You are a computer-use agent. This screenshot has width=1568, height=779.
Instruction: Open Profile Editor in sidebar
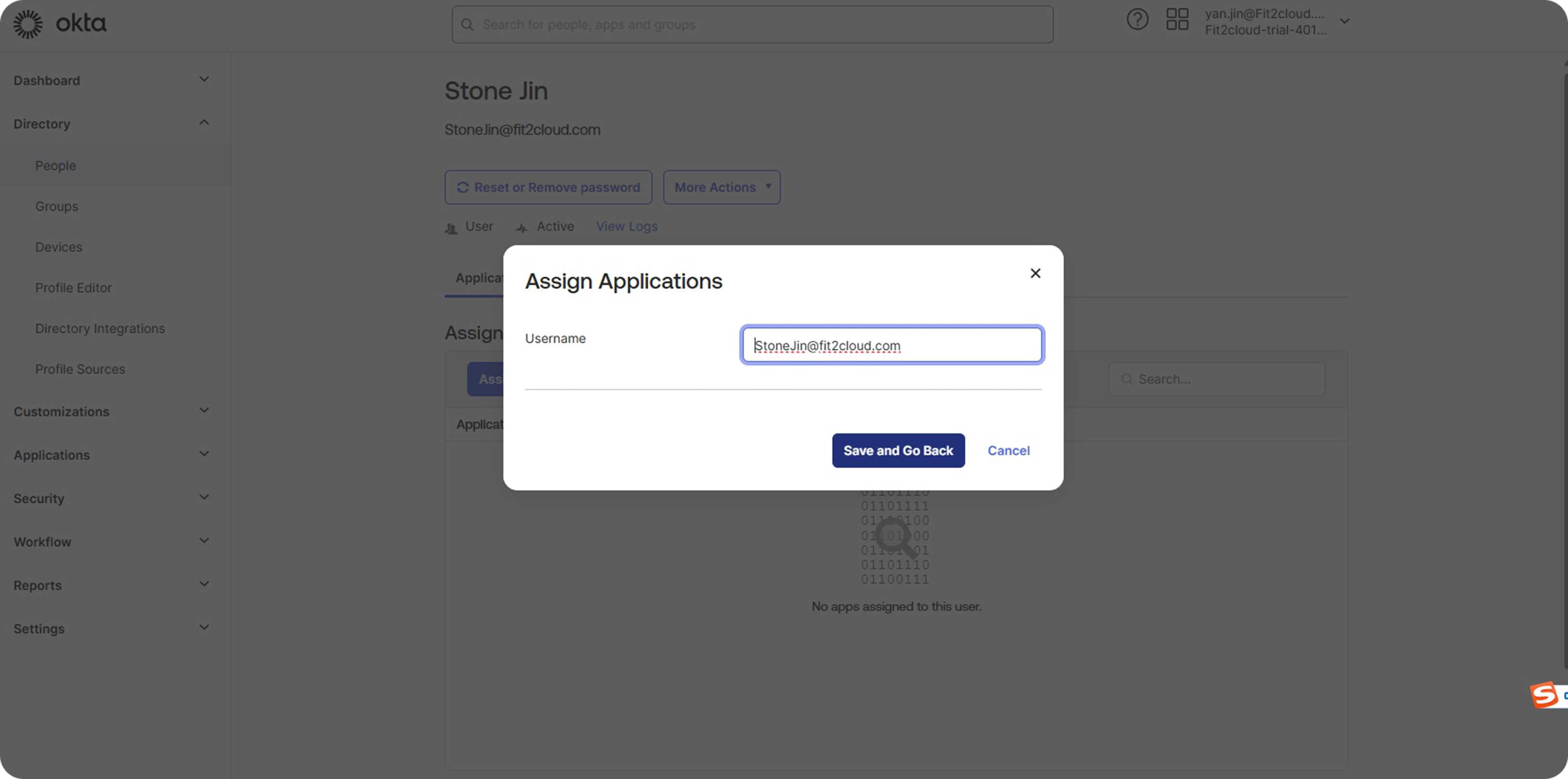coord(73,288)
